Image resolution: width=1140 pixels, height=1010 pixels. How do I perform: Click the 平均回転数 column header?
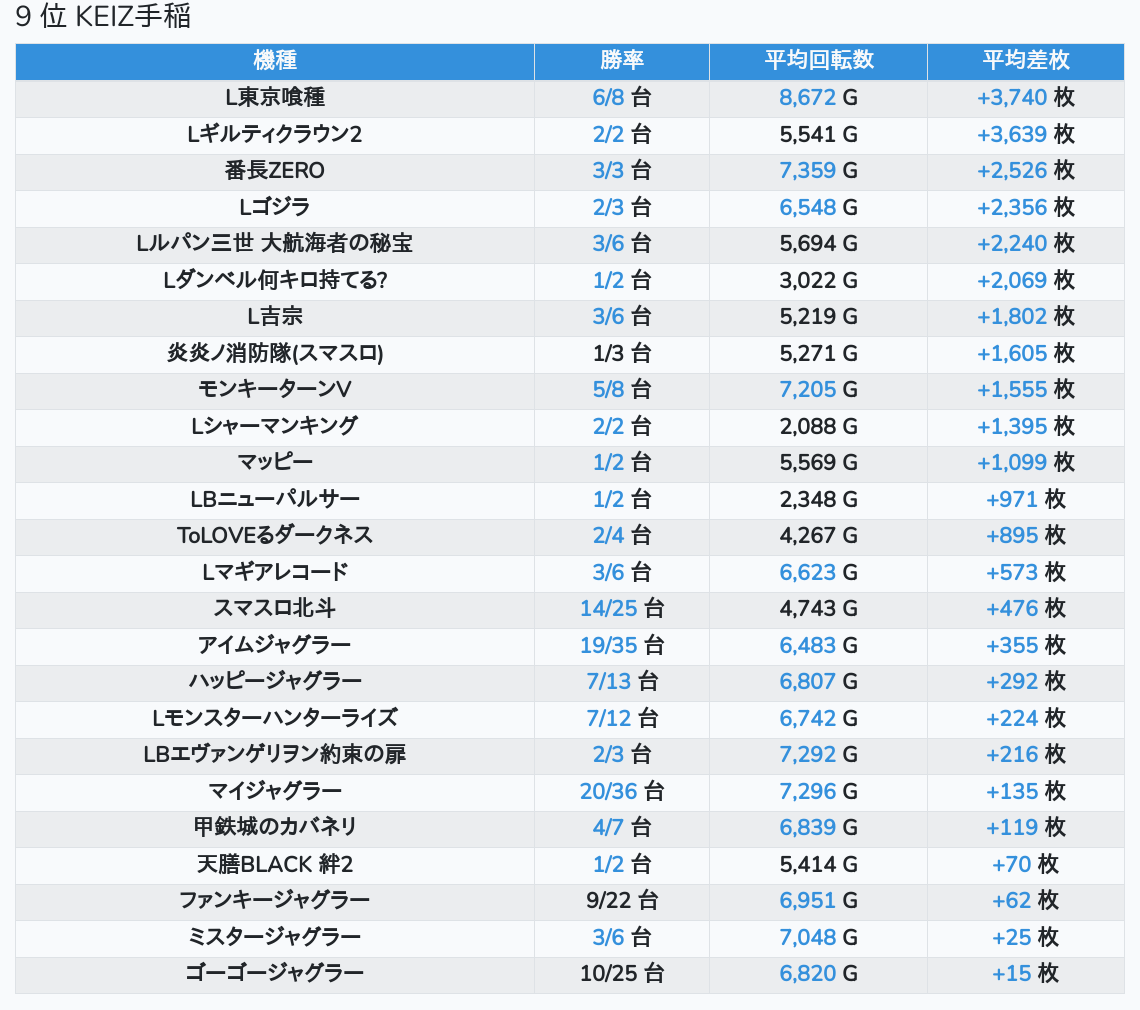pyautogui.click(x=819, y=60)
